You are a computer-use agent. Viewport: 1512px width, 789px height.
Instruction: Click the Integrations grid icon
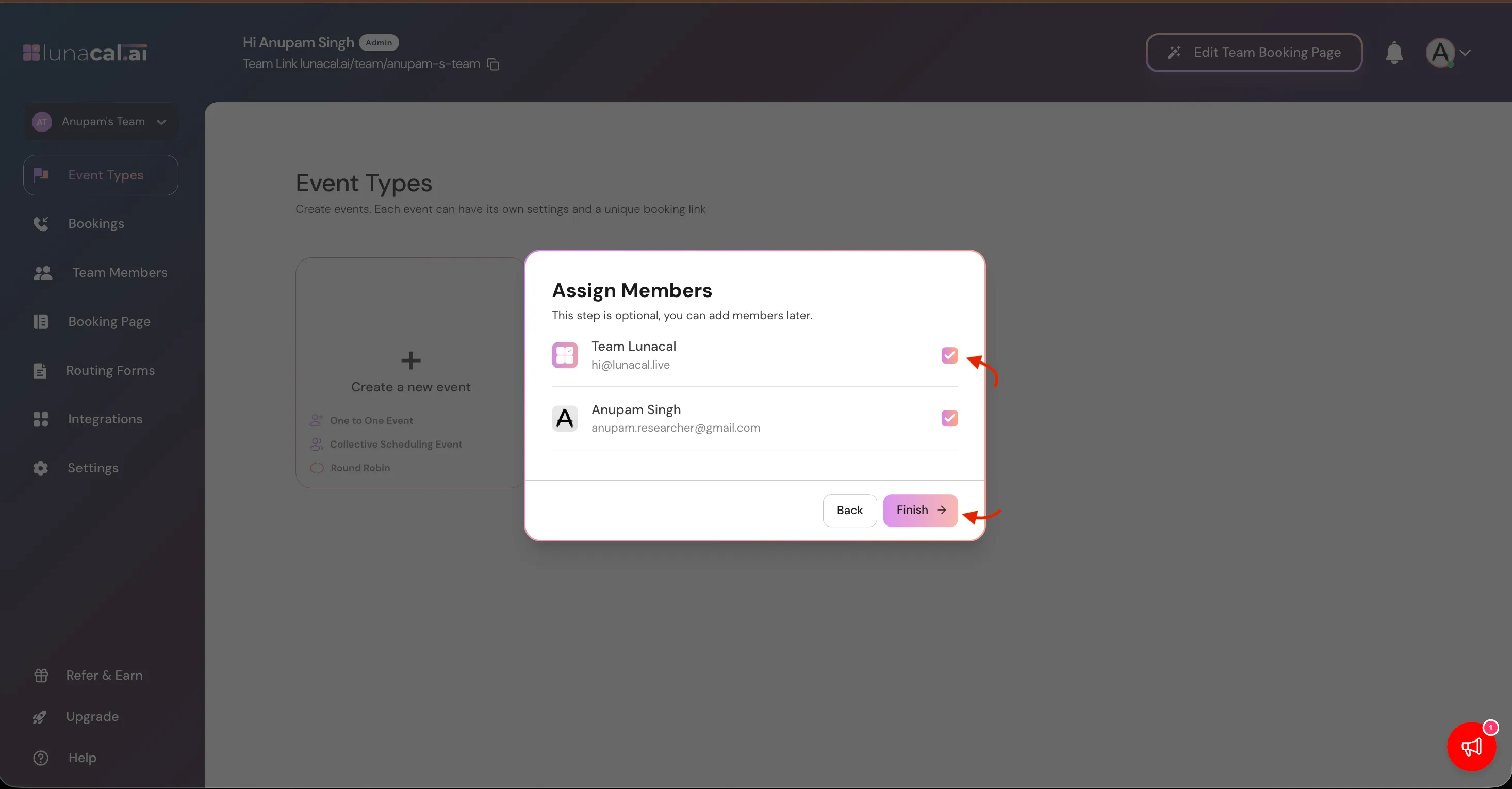point(41,419)
